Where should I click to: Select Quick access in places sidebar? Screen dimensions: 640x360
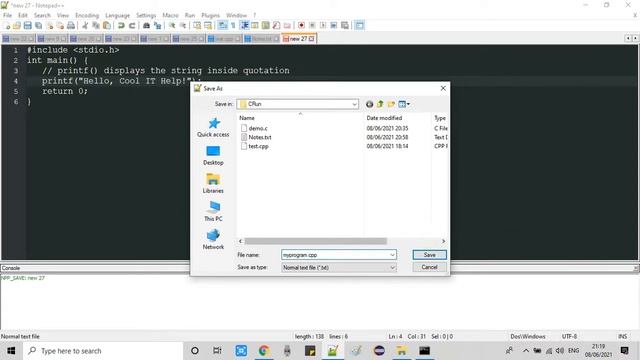click(x=213, y=127)
